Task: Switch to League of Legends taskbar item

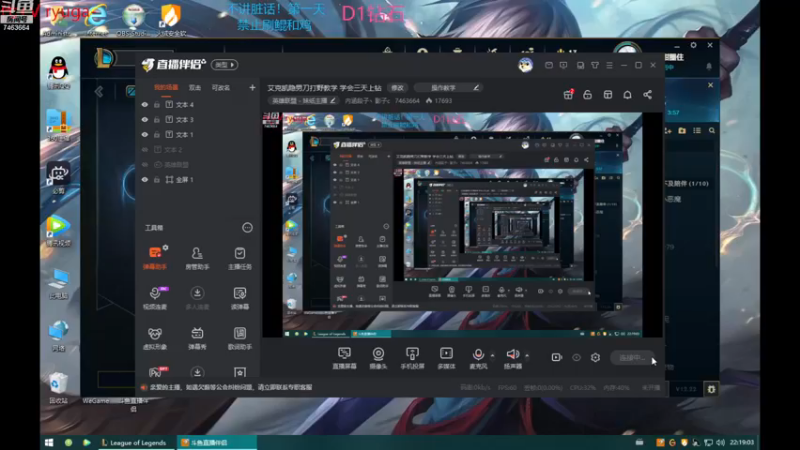Action: 135,442
